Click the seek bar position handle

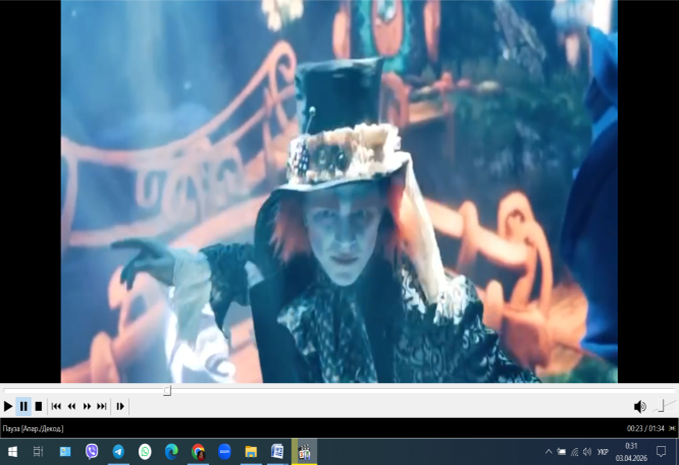point(167,391)
